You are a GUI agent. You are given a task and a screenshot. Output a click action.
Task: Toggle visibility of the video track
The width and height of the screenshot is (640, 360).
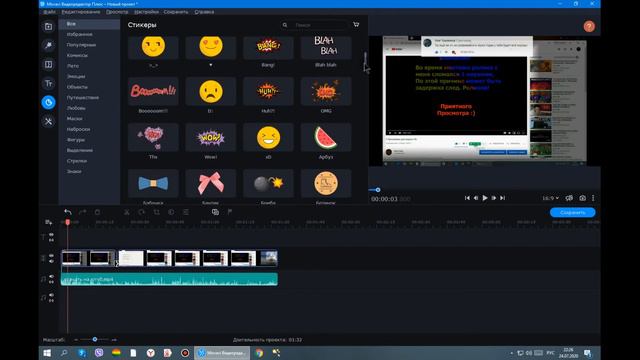click(51, 256)
